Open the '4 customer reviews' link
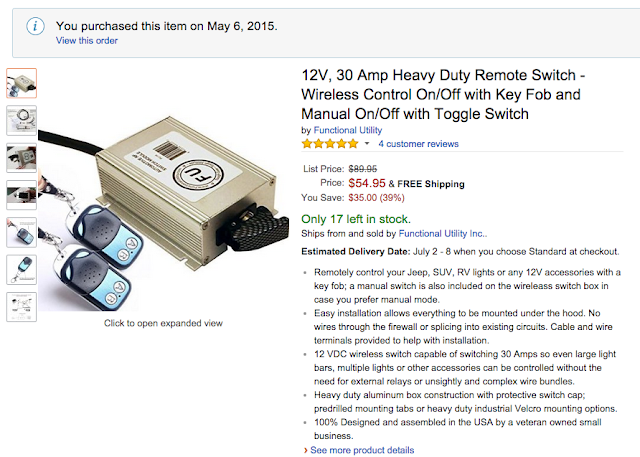 [418, 144]
